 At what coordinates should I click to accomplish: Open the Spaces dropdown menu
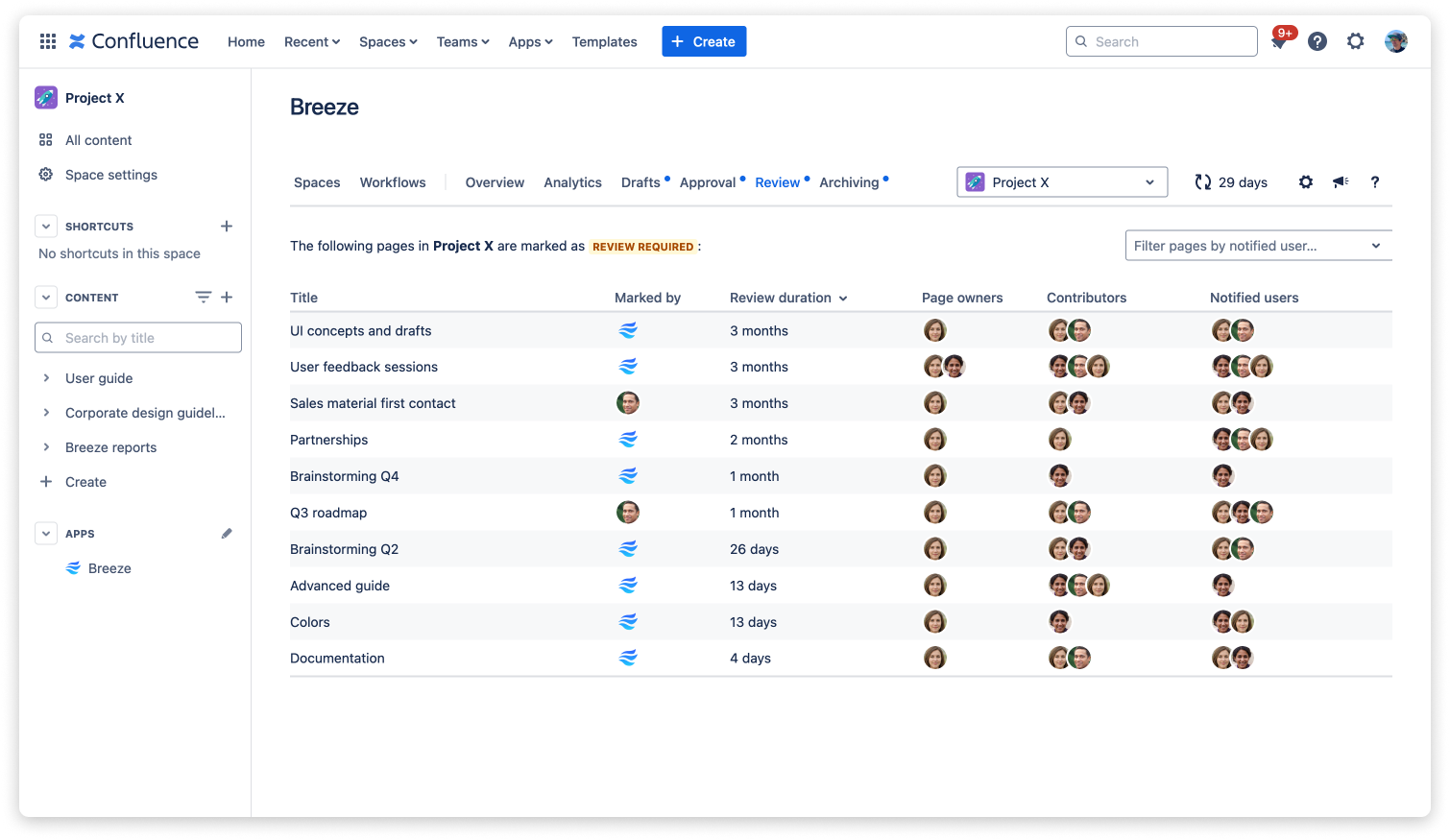click(x=388, y=41)
